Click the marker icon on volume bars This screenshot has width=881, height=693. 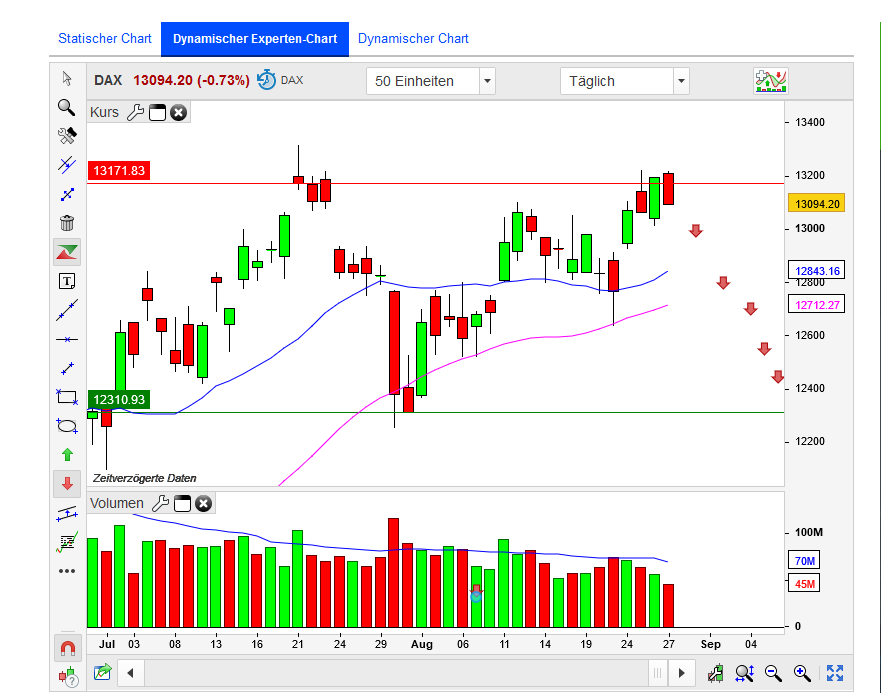click(x=476, y=593)
